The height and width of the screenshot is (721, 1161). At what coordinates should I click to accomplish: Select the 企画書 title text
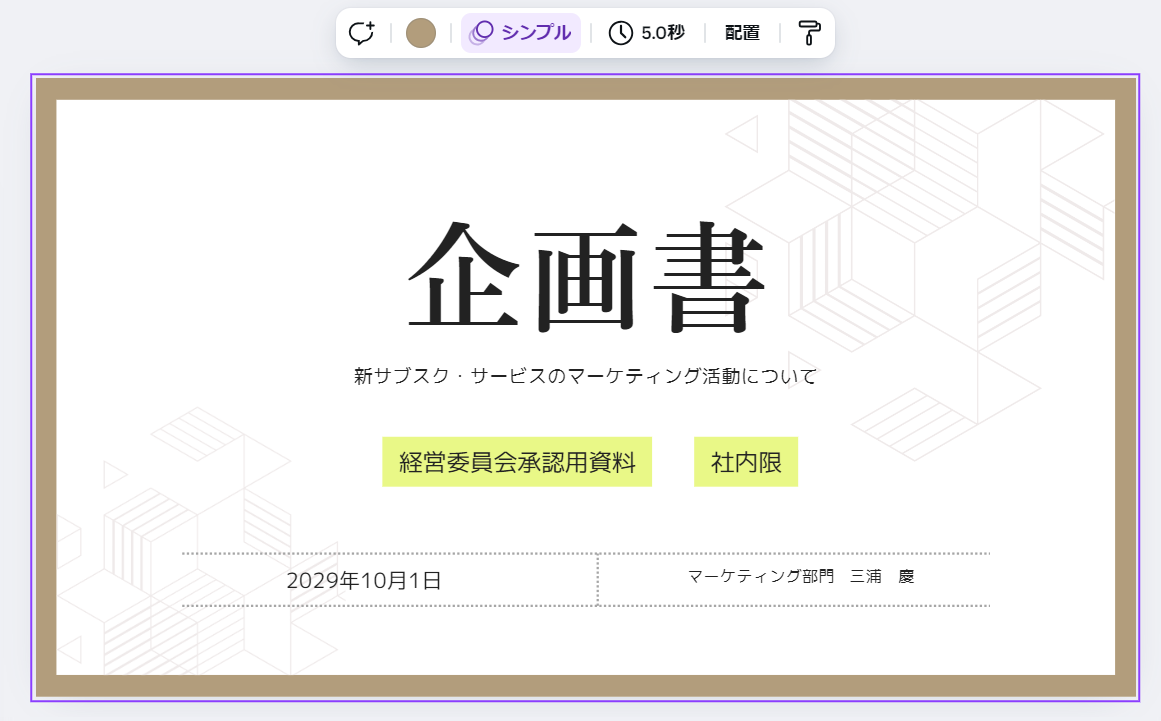click(586, 275)
